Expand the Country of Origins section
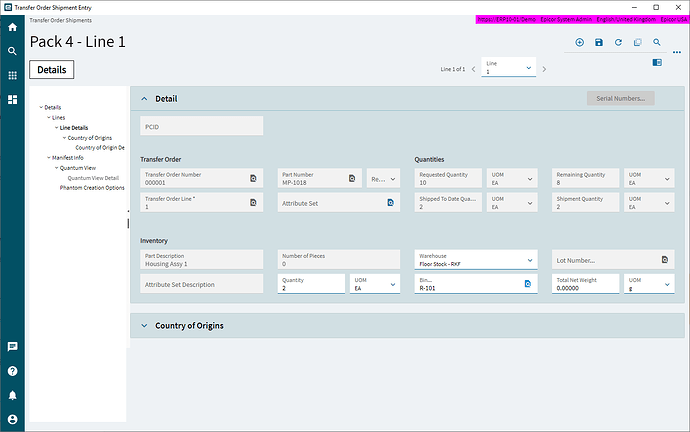 coord(144,326)
